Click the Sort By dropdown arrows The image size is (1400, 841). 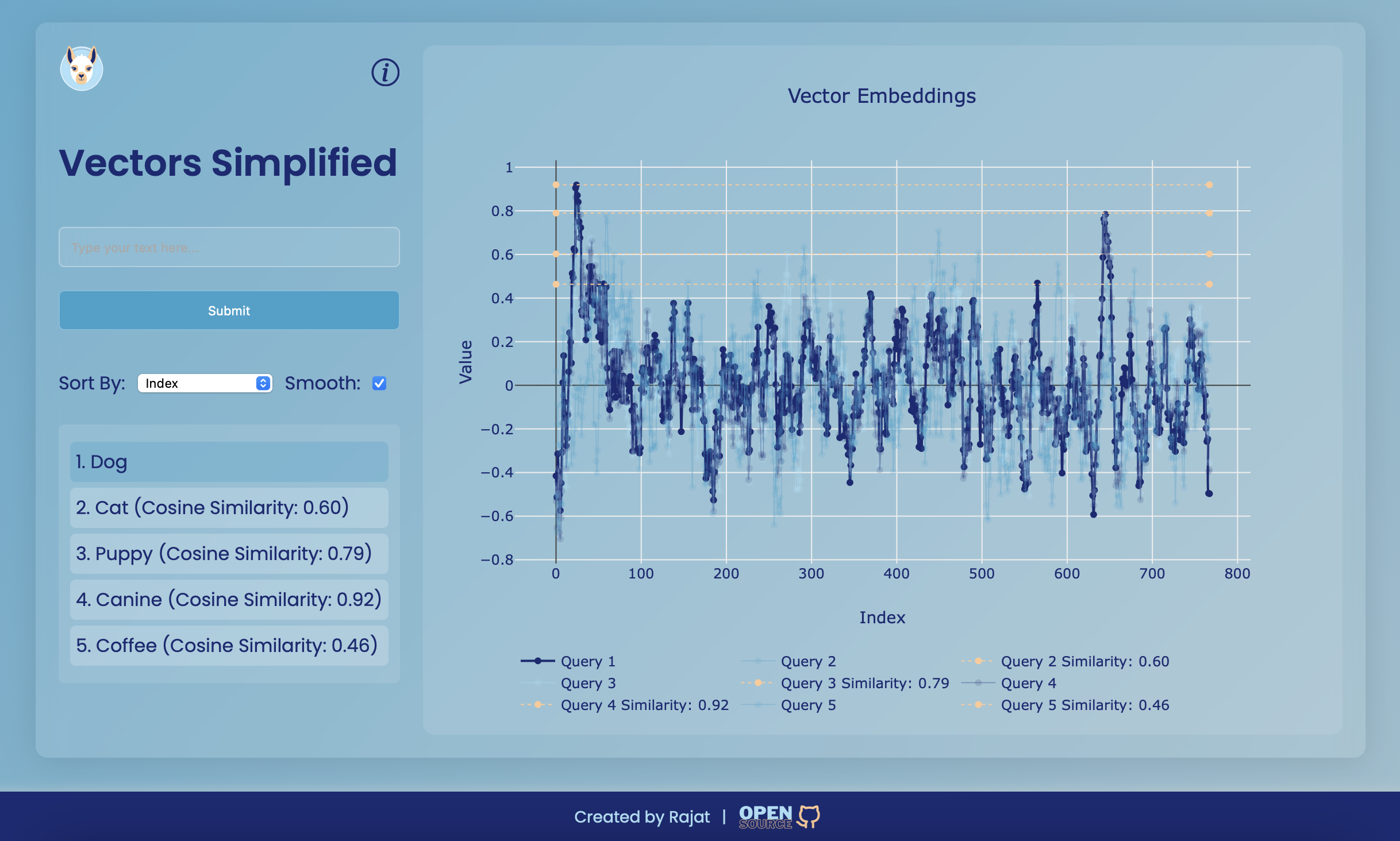263,383
